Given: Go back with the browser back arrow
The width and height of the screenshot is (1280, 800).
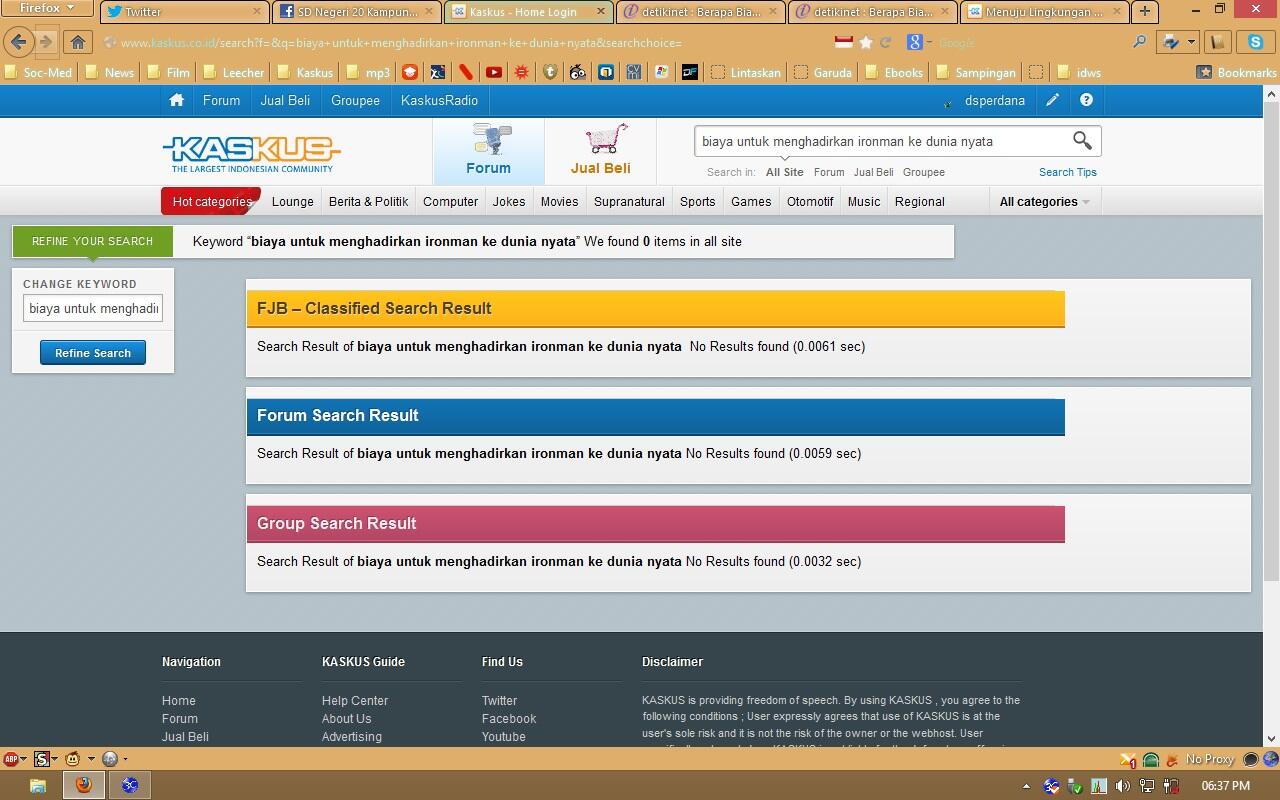Looking at the screenshot, I should [x=18, y=42].
